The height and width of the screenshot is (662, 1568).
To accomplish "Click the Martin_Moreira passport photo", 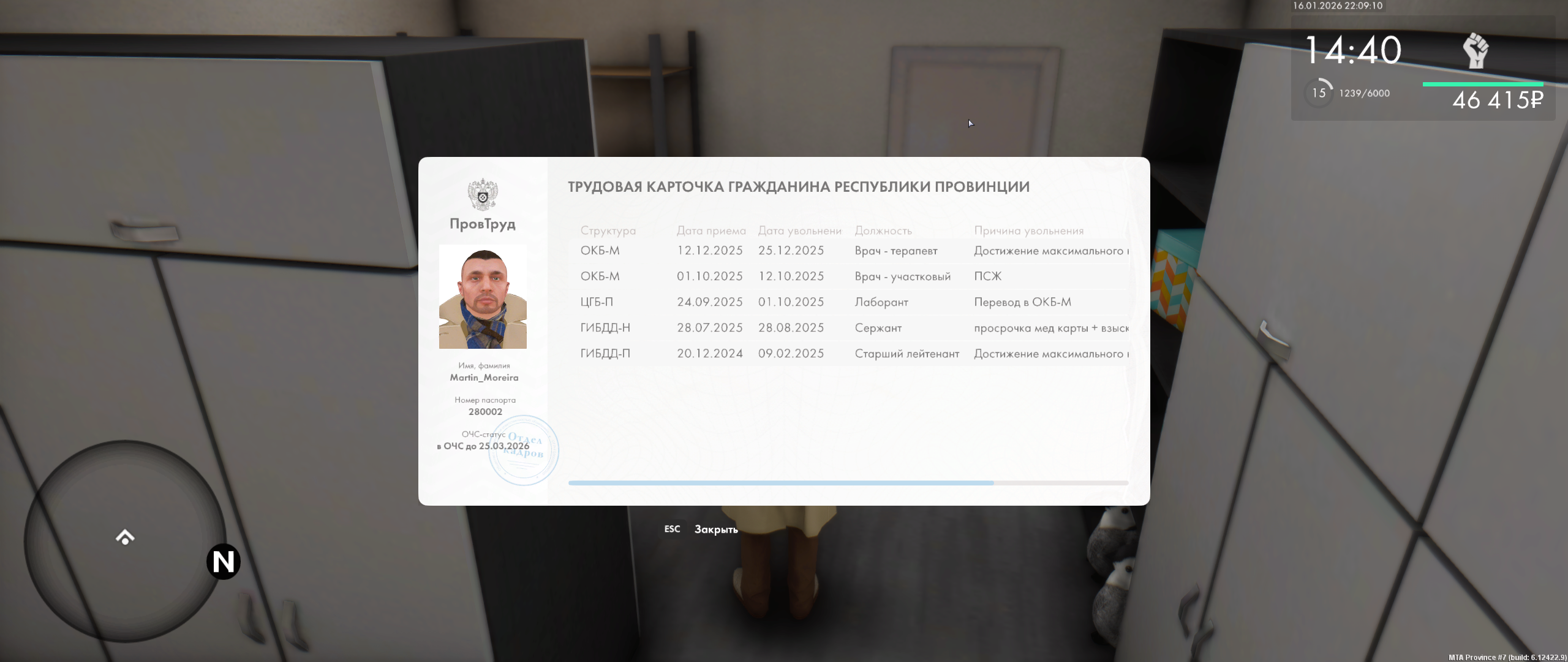I will point(483,297).
